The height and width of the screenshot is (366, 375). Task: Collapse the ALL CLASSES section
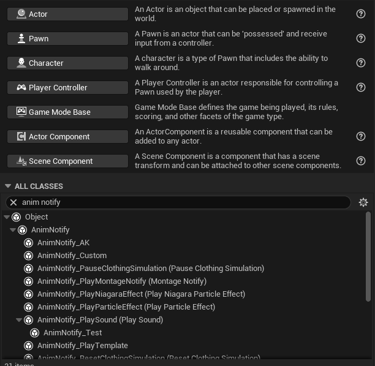[x=8, y=186]
